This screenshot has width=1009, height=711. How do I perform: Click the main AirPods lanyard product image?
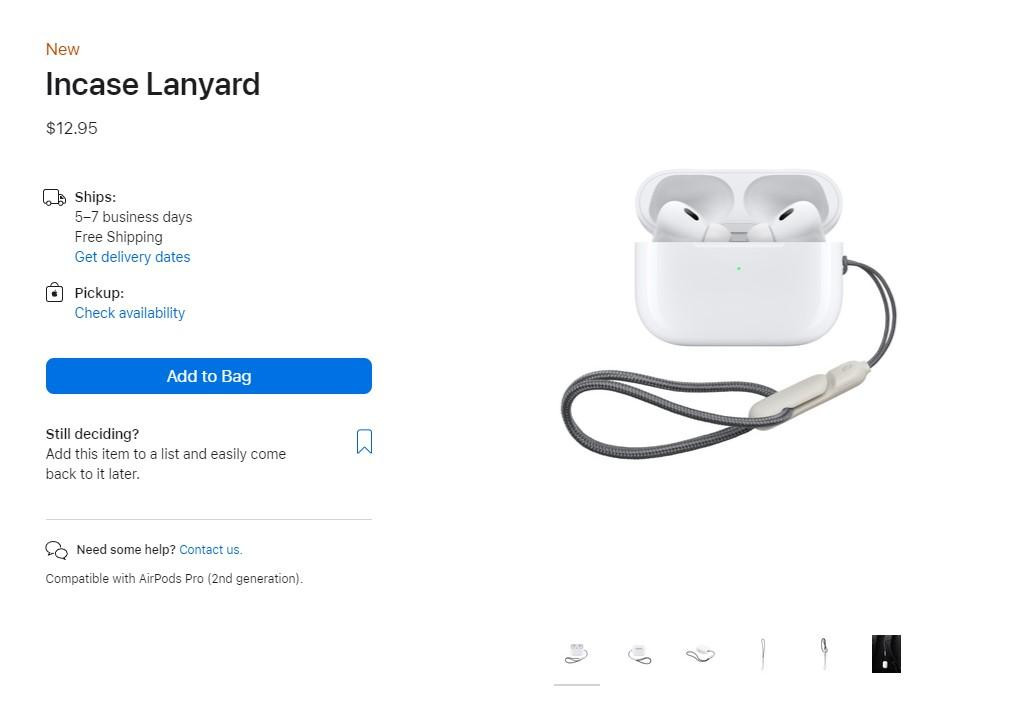[728, 314]
